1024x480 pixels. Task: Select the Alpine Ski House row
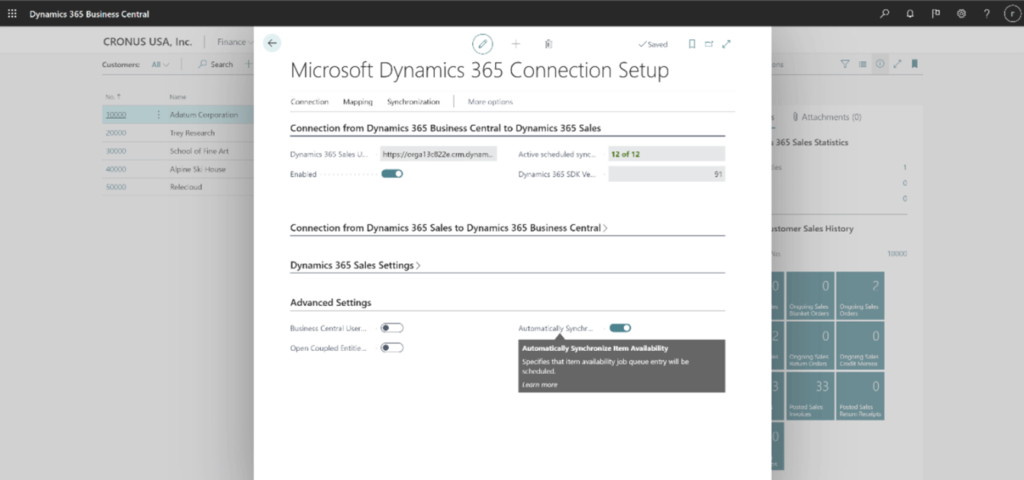click(x=178, y=169)
